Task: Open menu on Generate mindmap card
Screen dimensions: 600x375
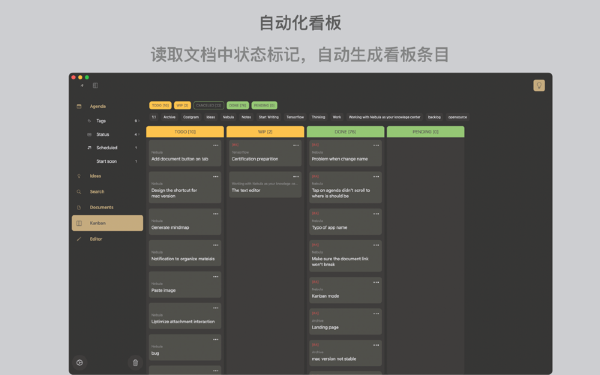Action: (215, 214)
